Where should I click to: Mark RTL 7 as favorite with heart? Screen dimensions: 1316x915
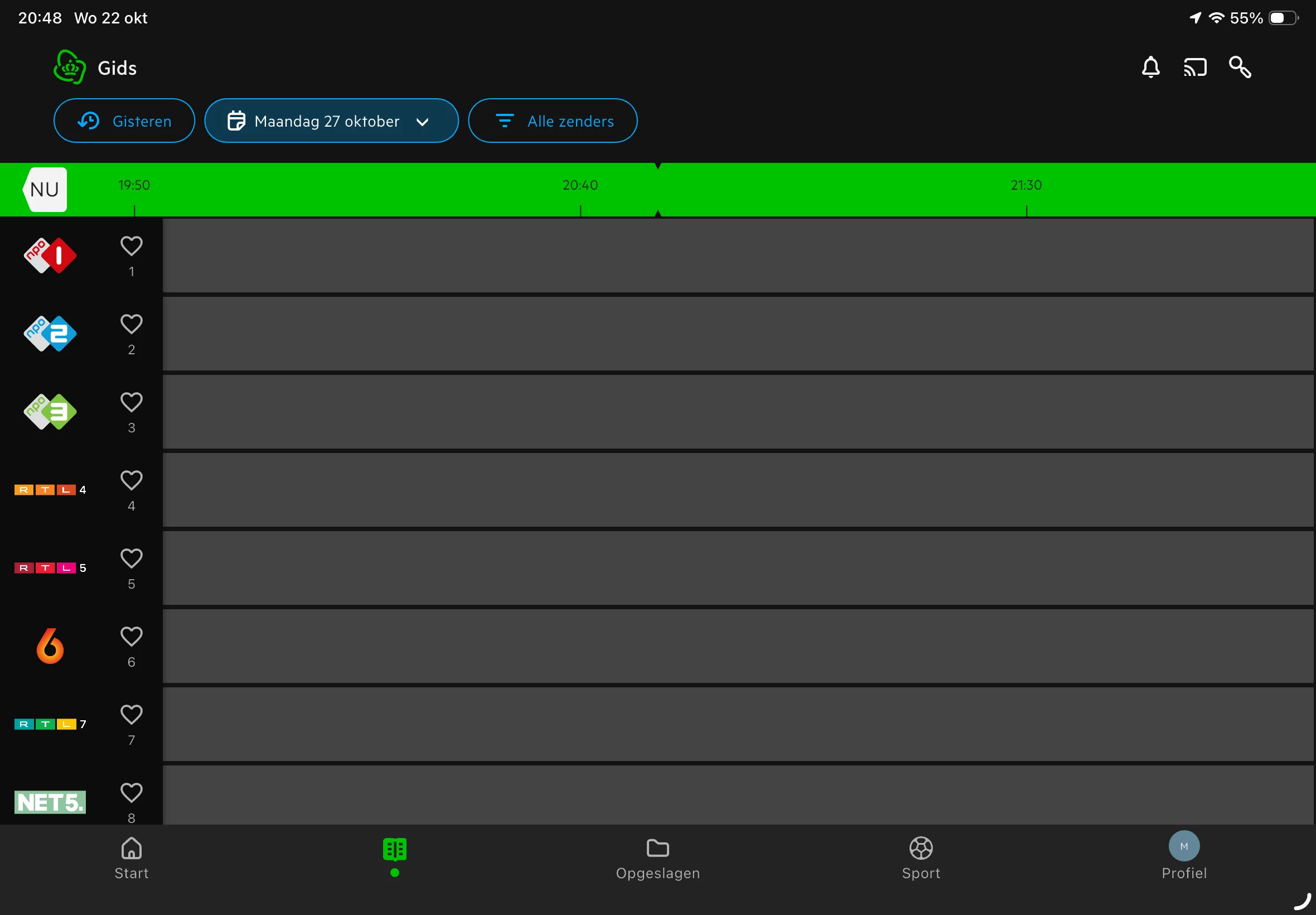coord(131,715)
